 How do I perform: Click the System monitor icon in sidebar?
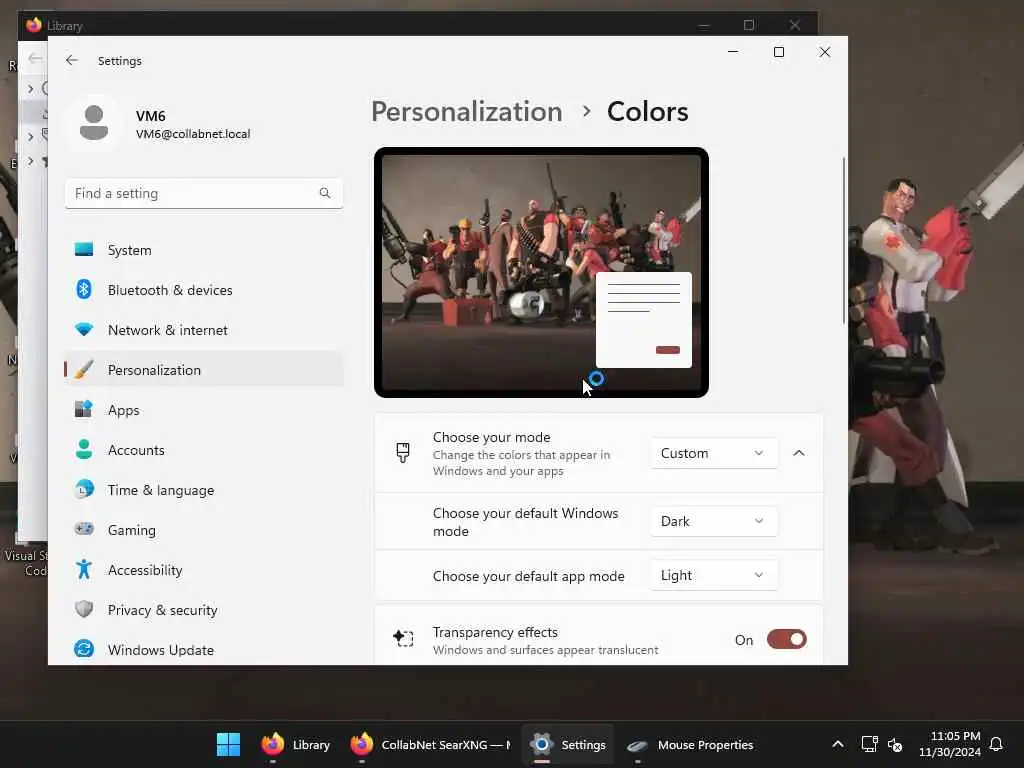(x=84, y=249)
